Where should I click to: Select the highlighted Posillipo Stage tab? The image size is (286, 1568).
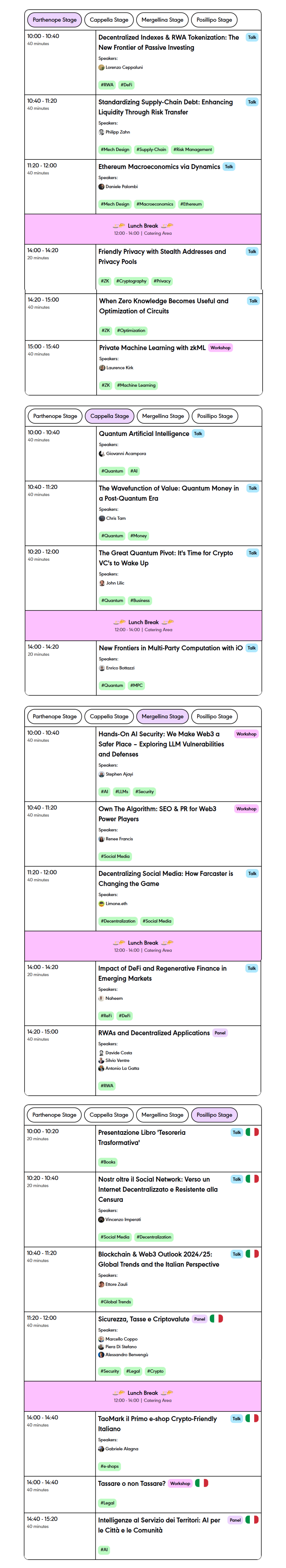[x=214, y=1115]
